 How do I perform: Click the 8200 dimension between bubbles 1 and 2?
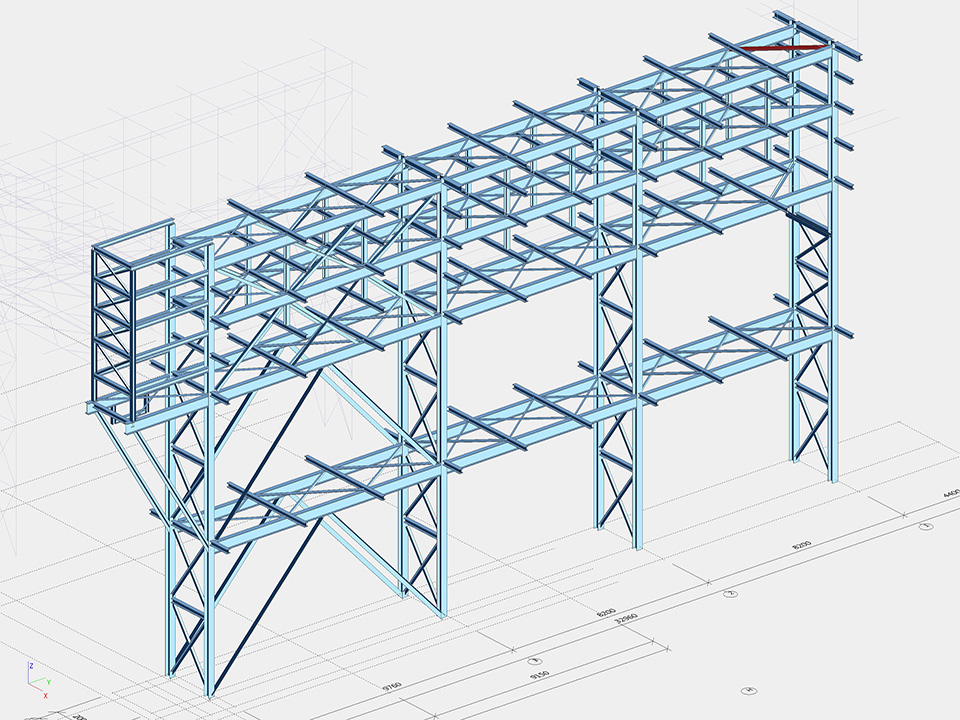[802, 546]
